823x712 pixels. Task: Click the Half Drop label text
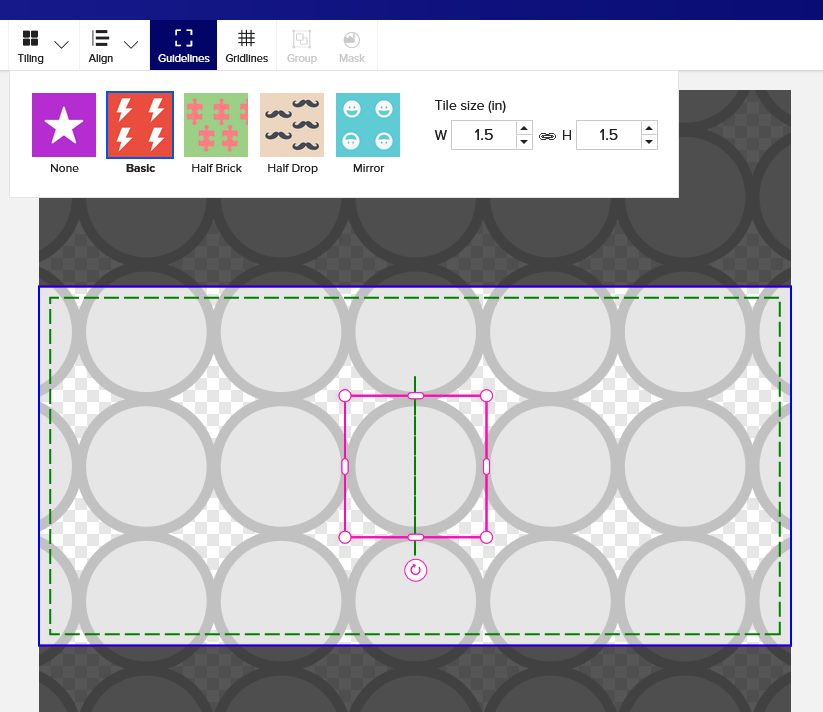[x=292, y=168]
